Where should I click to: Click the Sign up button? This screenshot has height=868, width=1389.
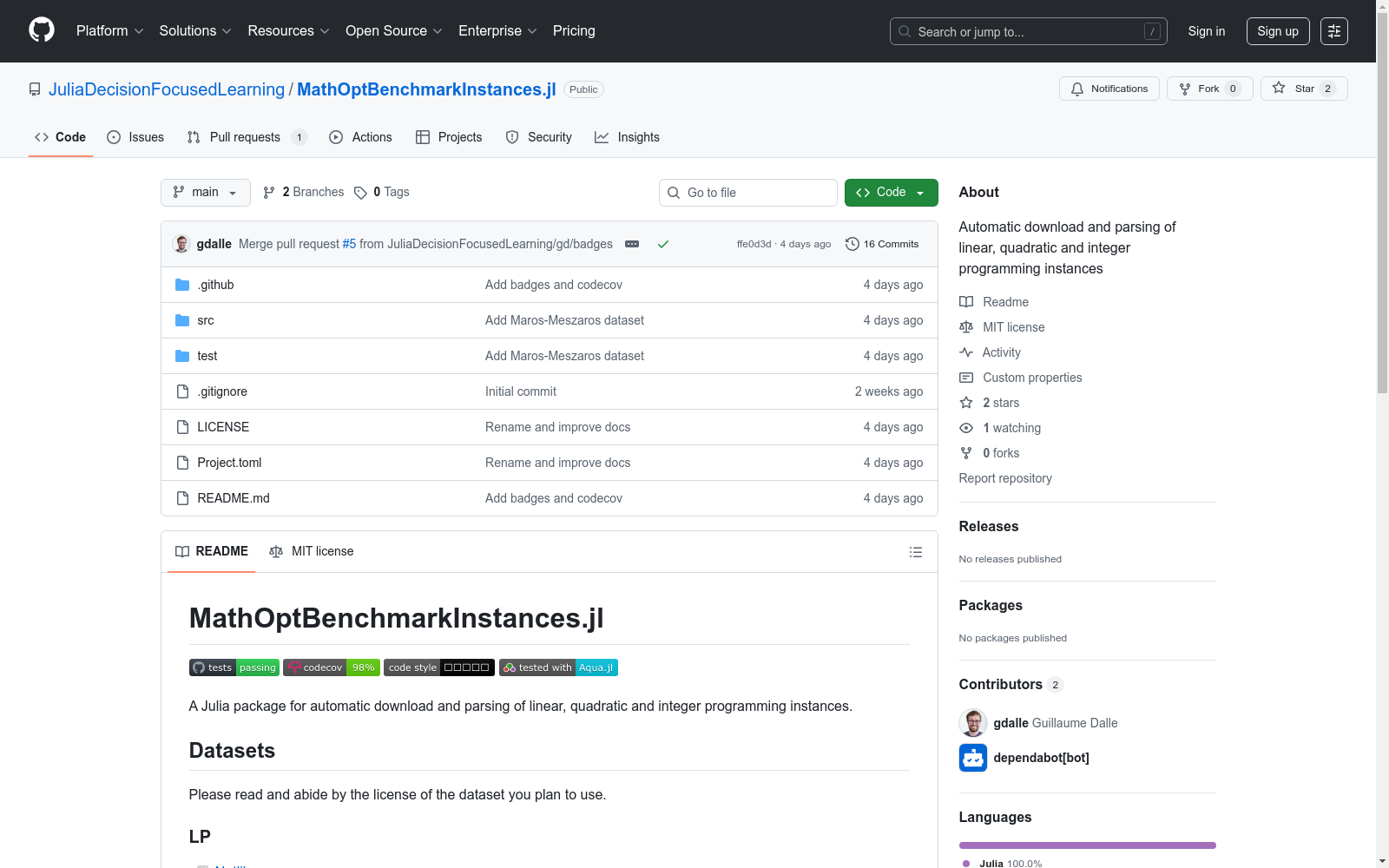[x=1278, y=31]
